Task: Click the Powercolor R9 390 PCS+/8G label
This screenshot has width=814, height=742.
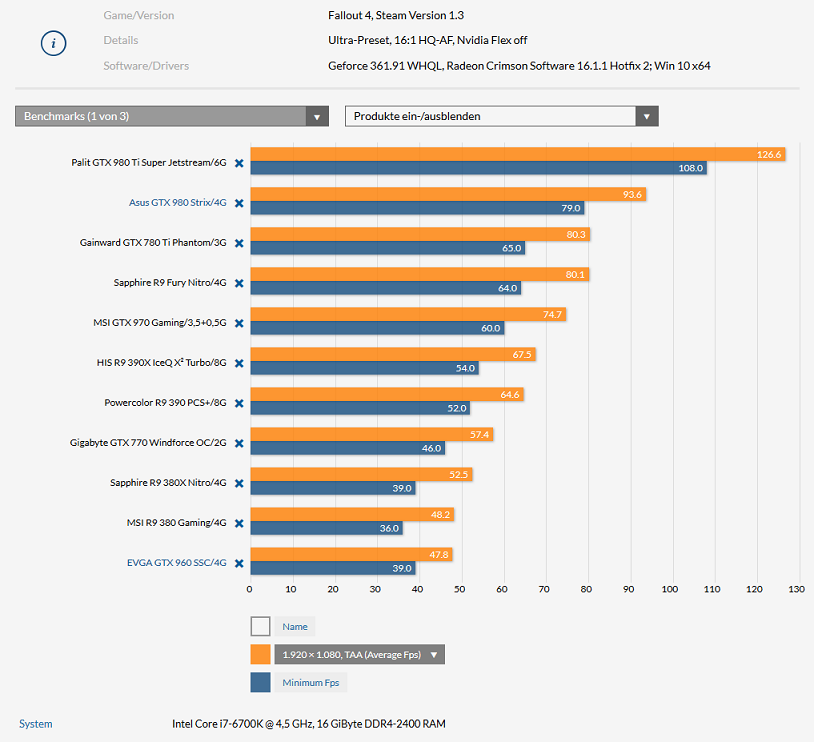Action: (x=166, y=402)
